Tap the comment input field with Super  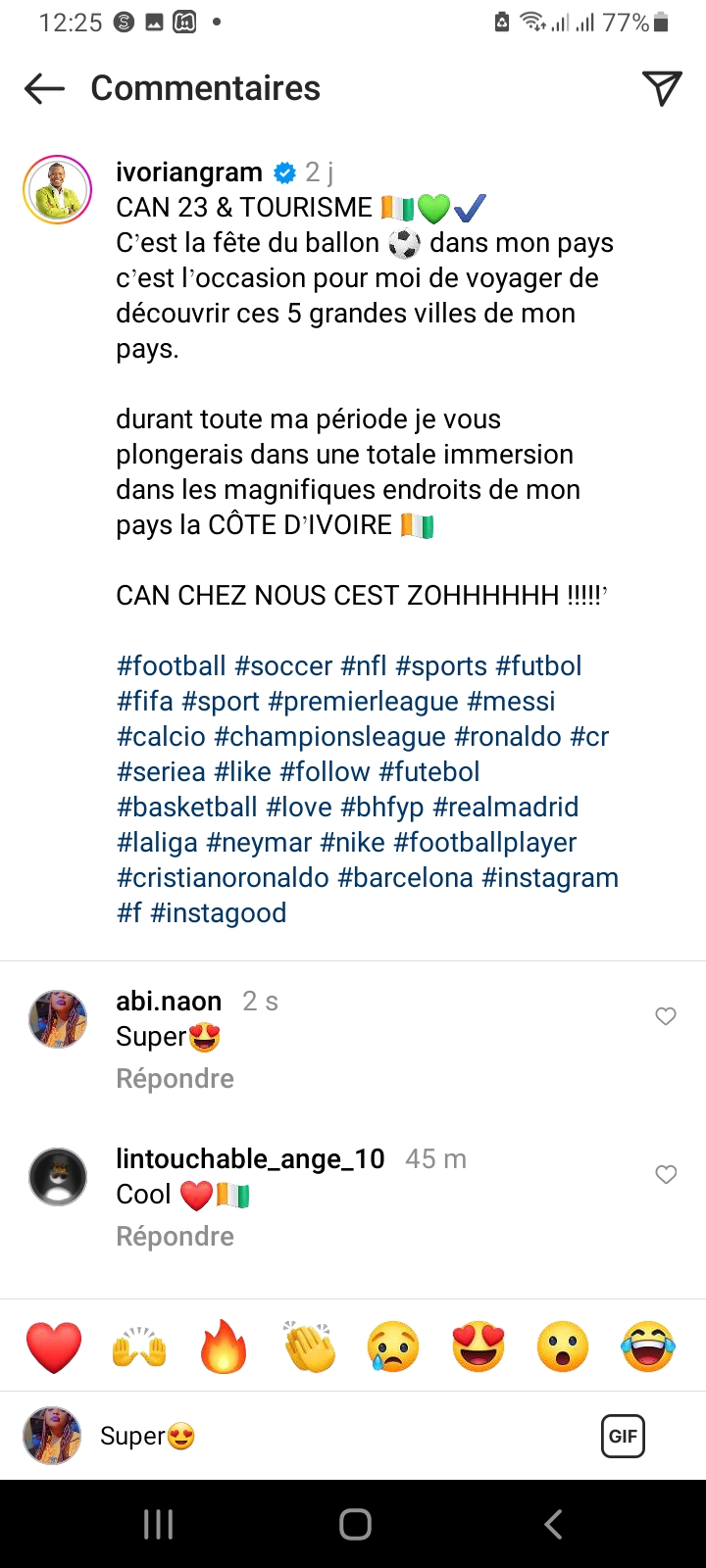[343, 1436]
